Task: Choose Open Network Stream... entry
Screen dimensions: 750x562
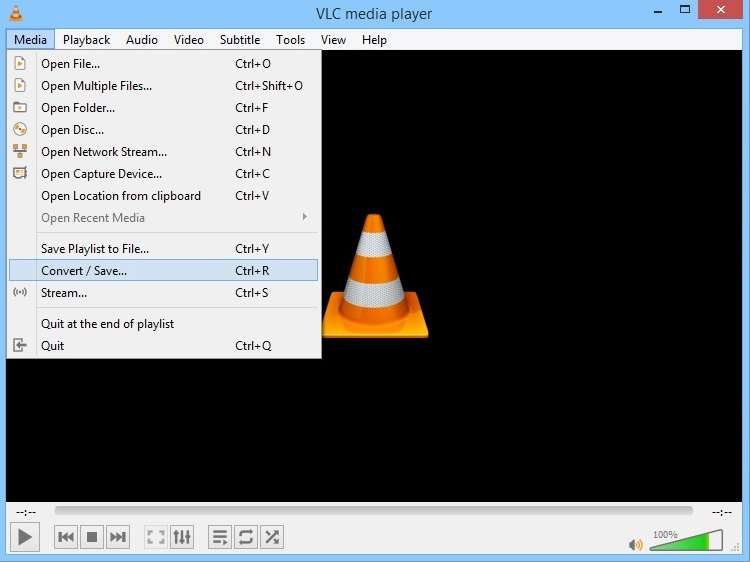Action: pyautogui.click(x=164, y=152)
